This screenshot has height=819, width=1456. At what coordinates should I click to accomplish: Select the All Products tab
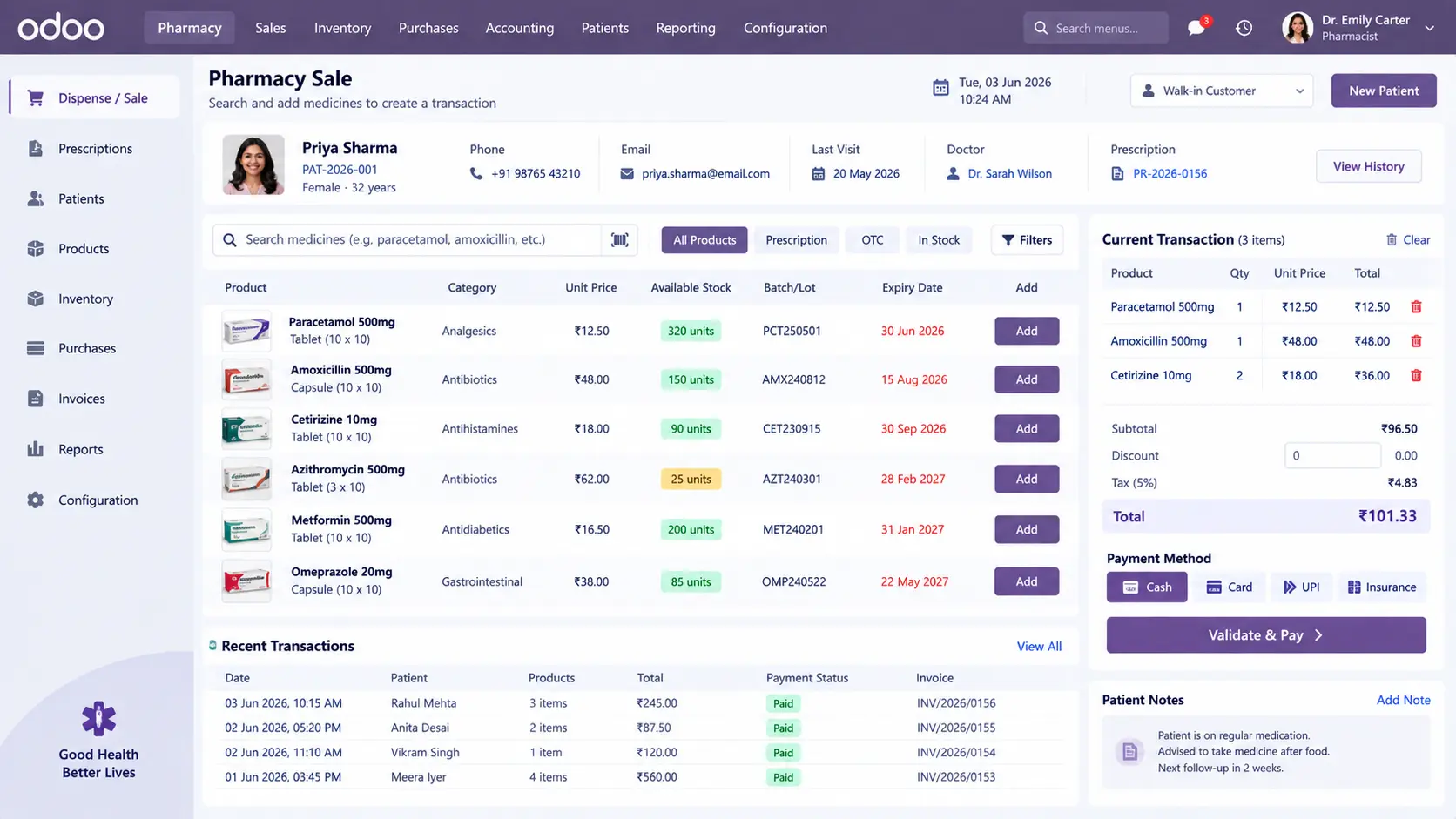tap(704, 240)
